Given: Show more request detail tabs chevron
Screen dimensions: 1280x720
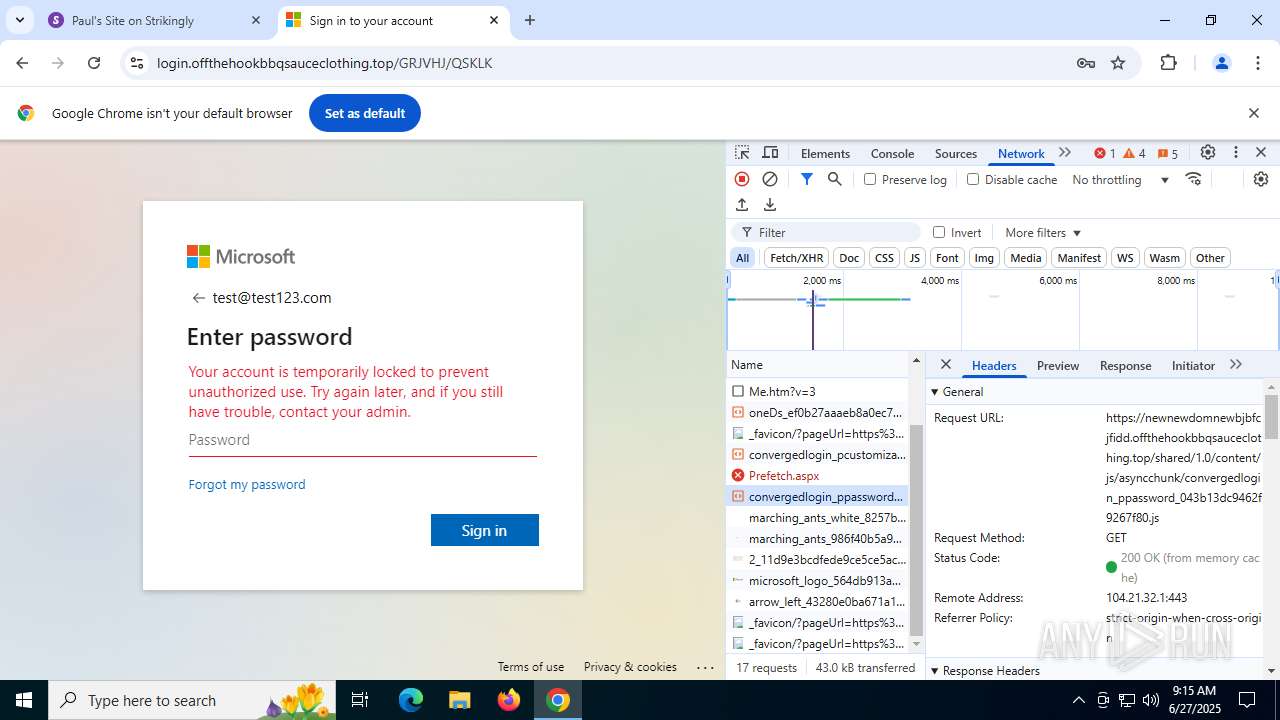Looking at the screenshot, I should 1236,365.
